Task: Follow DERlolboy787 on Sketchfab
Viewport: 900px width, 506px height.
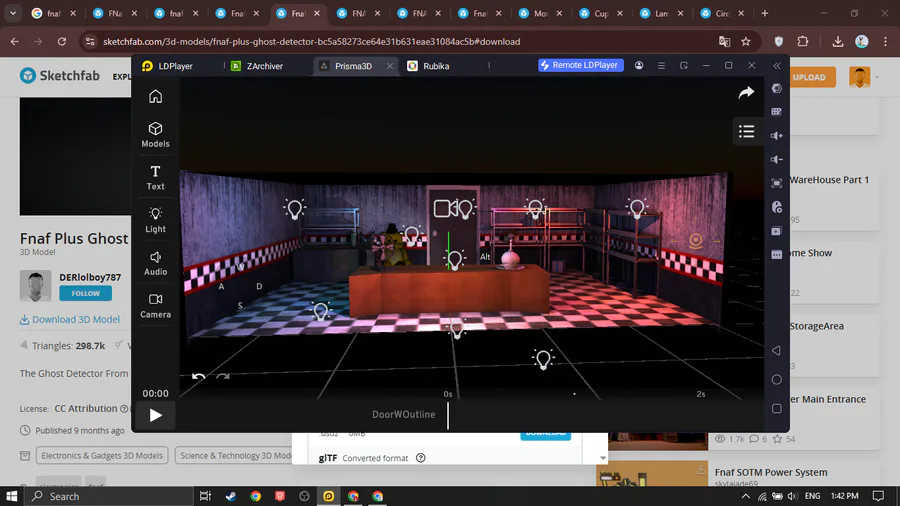Action: tap(86, 293)
